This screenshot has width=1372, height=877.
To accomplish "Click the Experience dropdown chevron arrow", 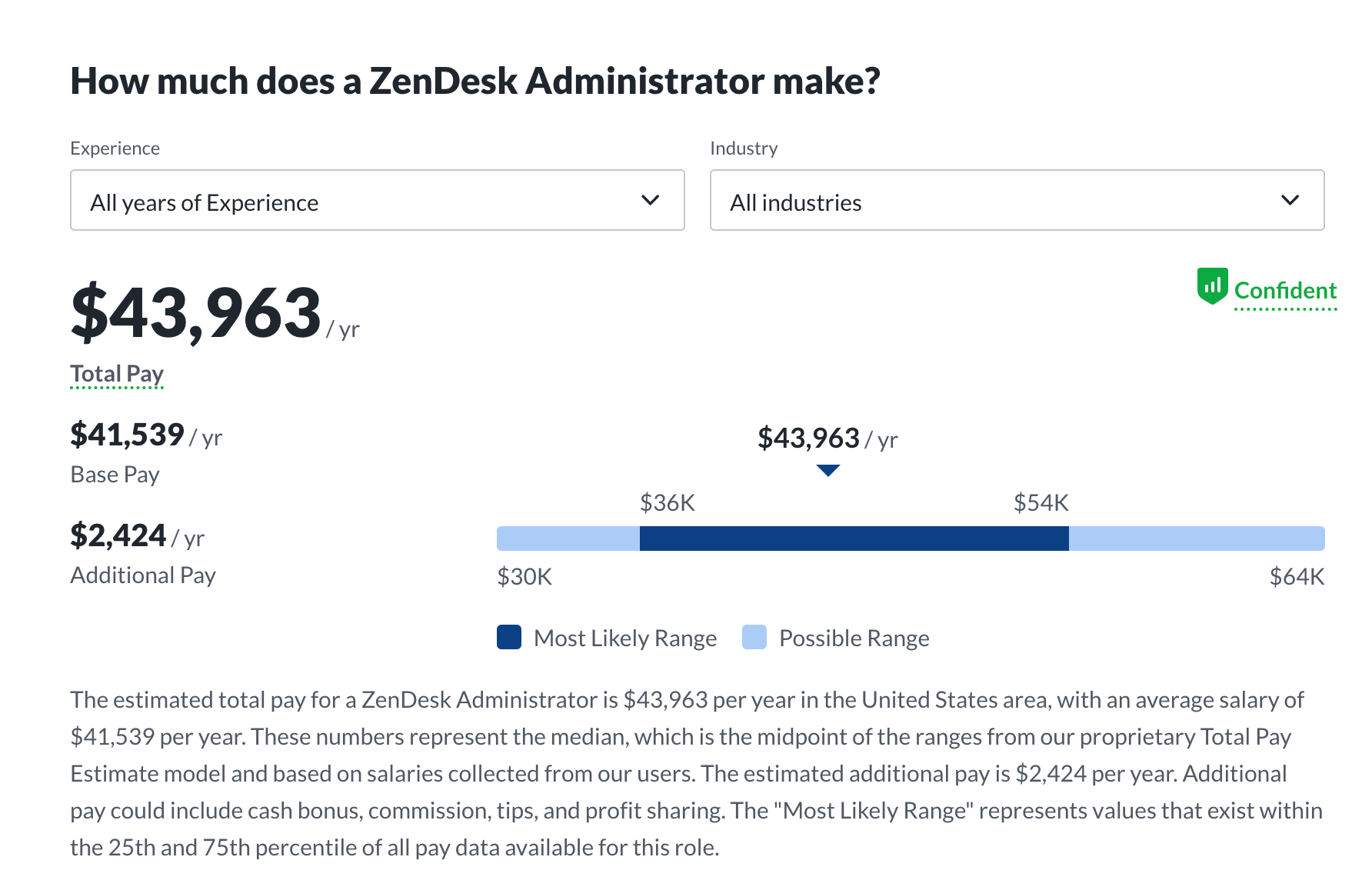I will 650,200.
